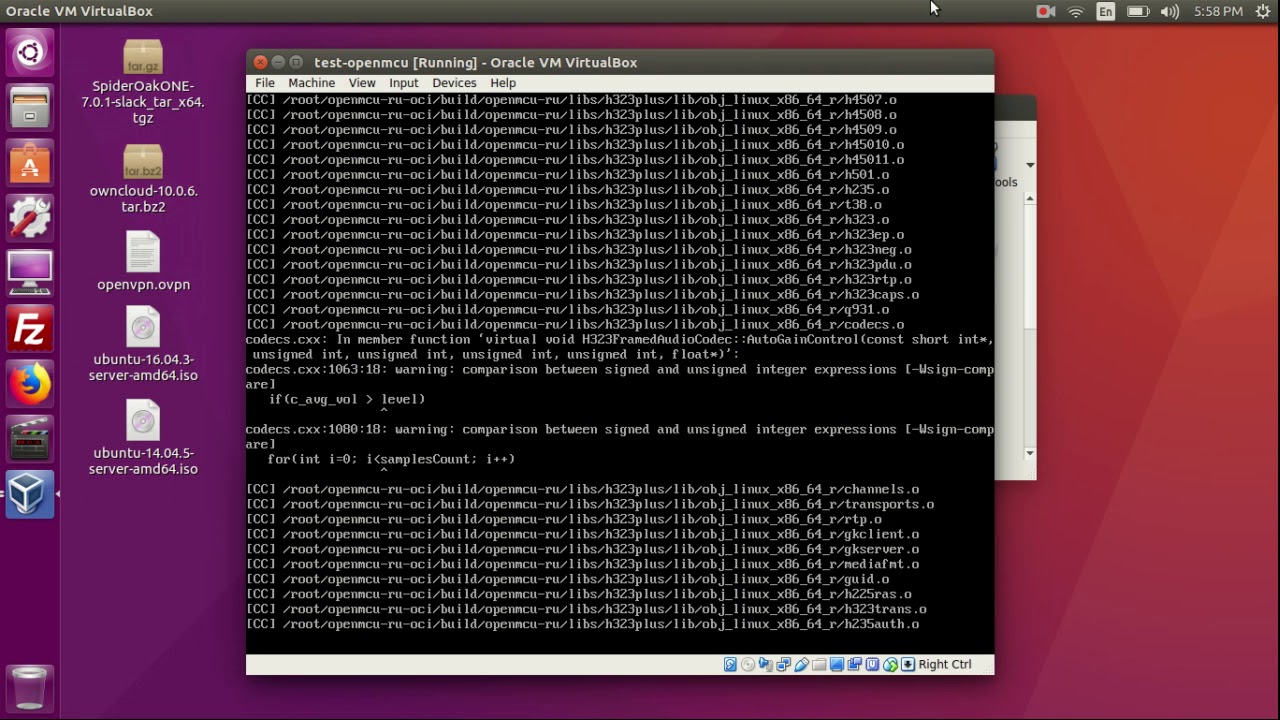Select ubuntu-14.04.5-server-amd64.iso desktop file
Image resolution: width=1280 pixels, height=720 pixels.
tap(143, 437)
